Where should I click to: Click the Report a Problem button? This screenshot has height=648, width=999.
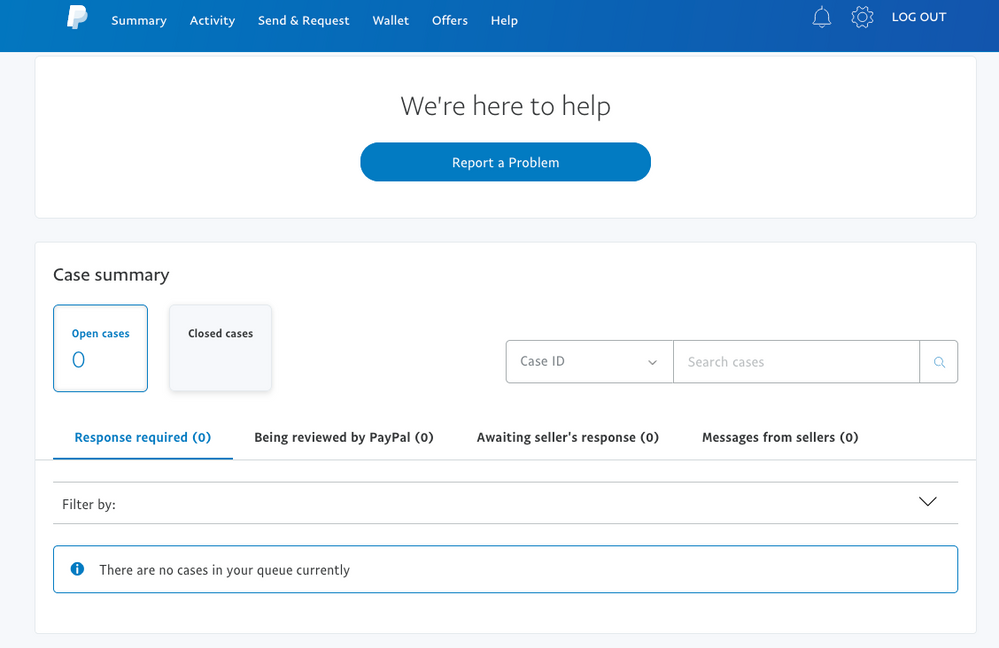click(x=505, y=162)
